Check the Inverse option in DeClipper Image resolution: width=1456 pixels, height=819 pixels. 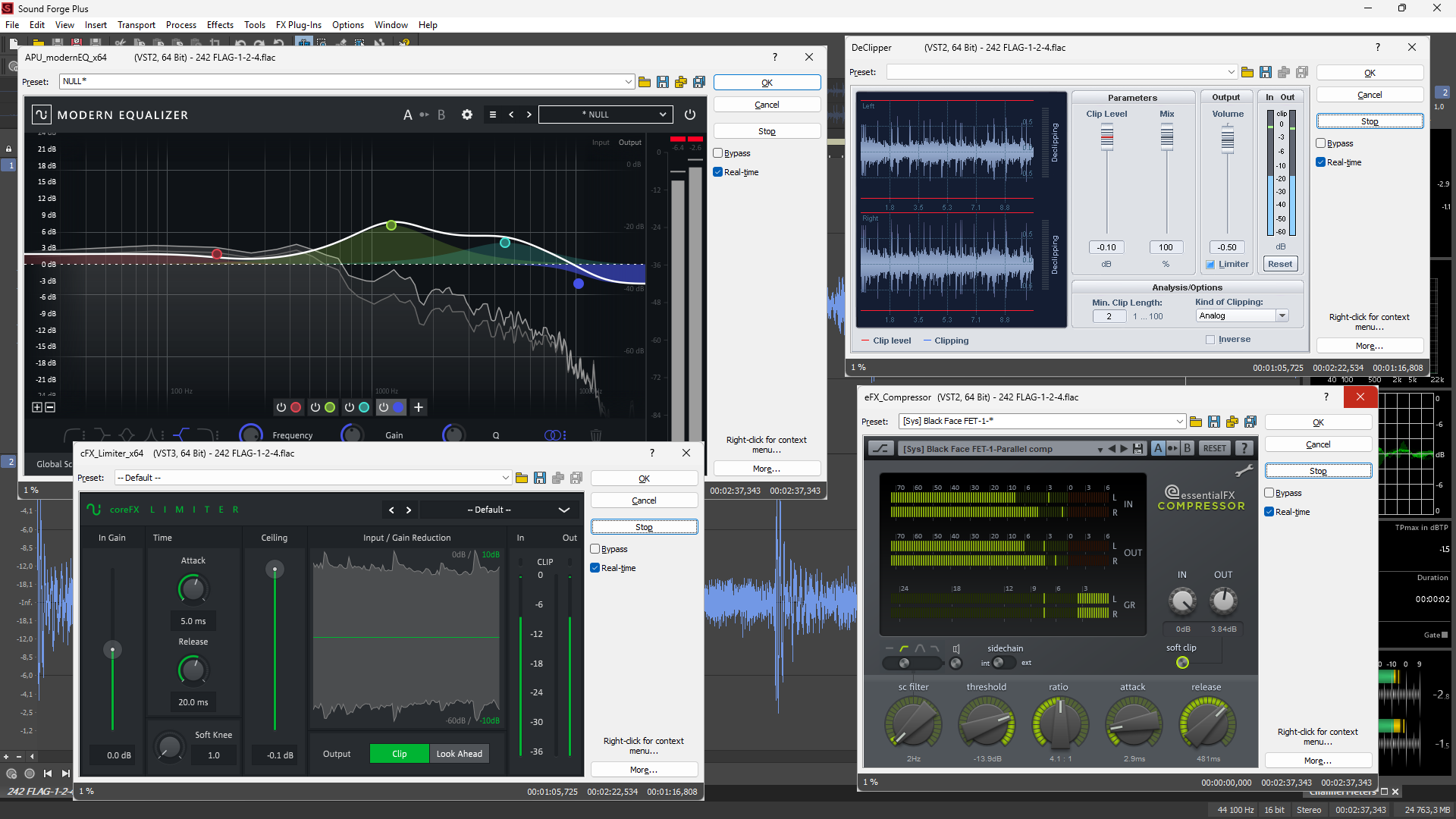[1210, 340]
